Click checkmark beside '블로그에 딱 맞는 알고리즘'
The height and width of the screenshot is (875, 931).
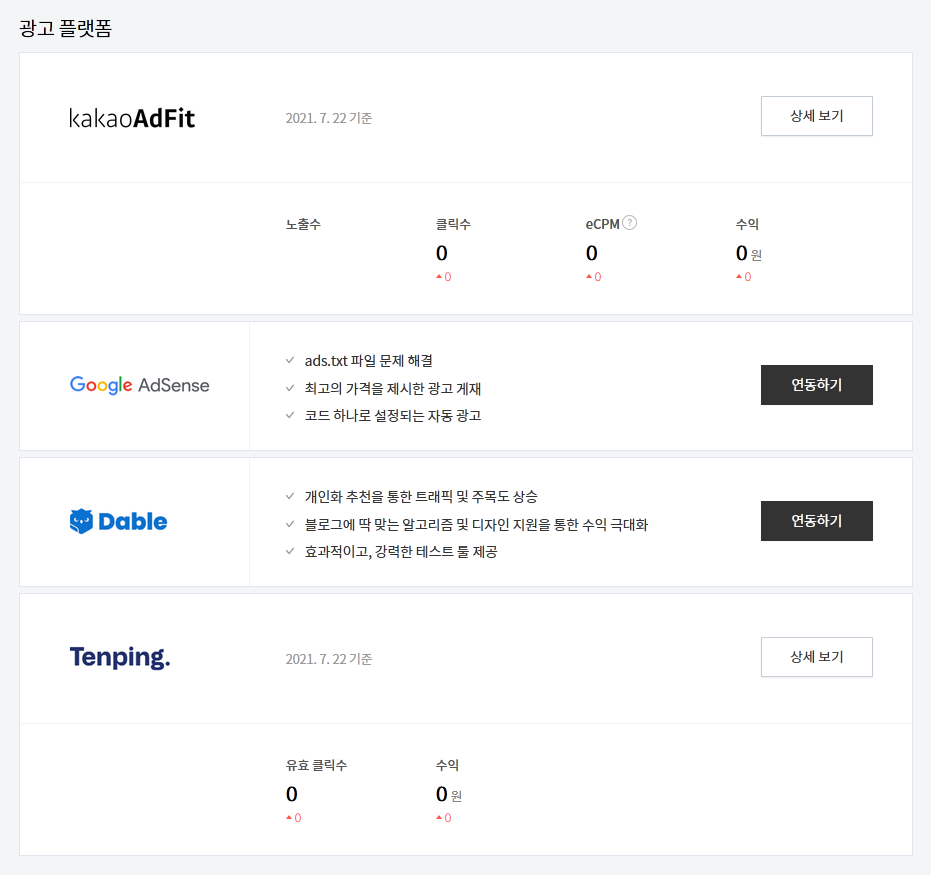coord(290,524)
